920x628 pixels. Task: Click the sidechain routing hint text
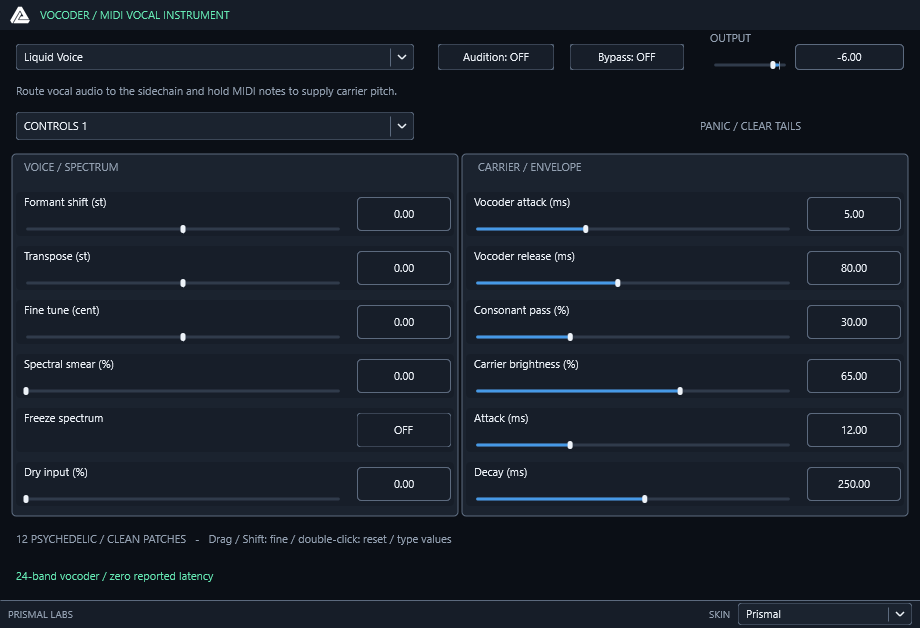[x=207, y=91]
